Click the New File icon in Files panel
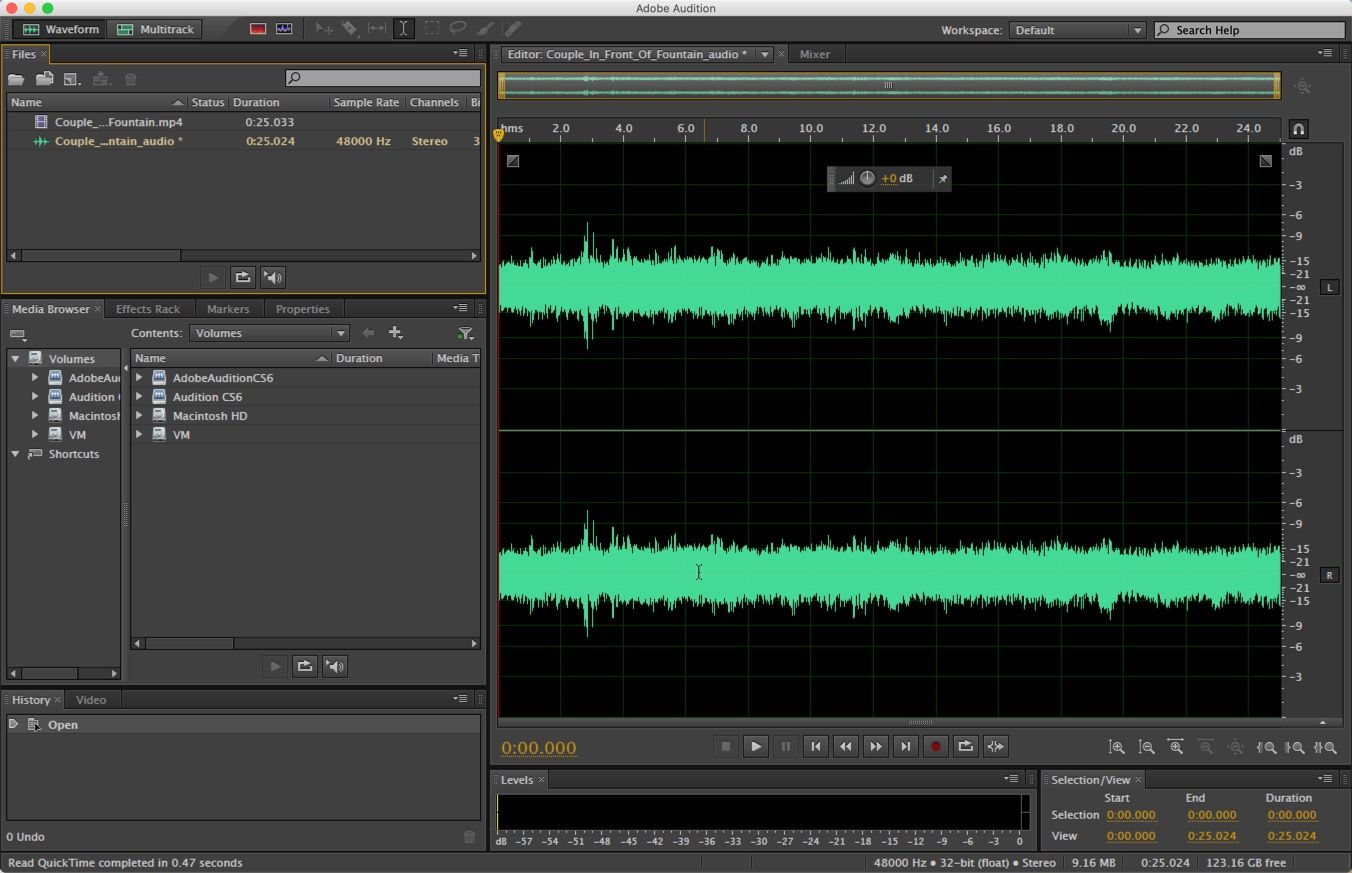 72,79
